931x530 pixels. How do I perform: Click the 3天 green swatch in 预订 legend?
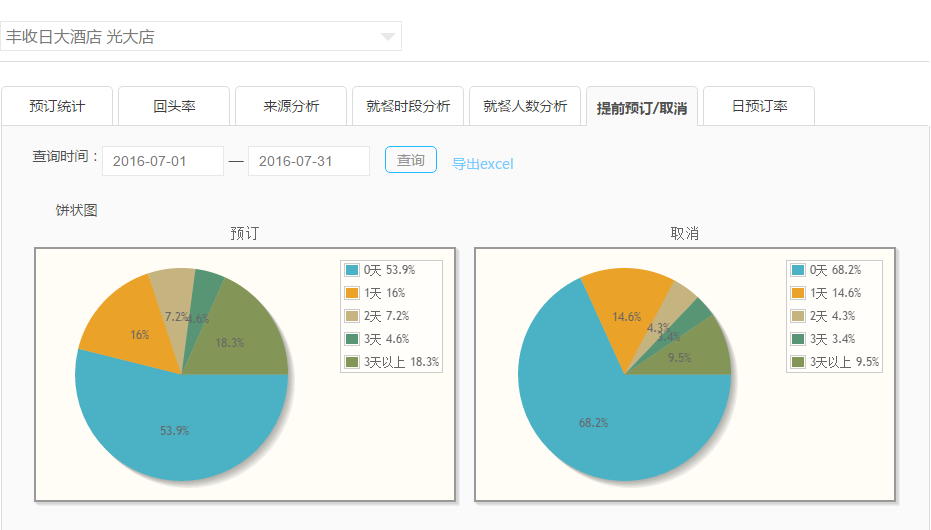(352, 339)
